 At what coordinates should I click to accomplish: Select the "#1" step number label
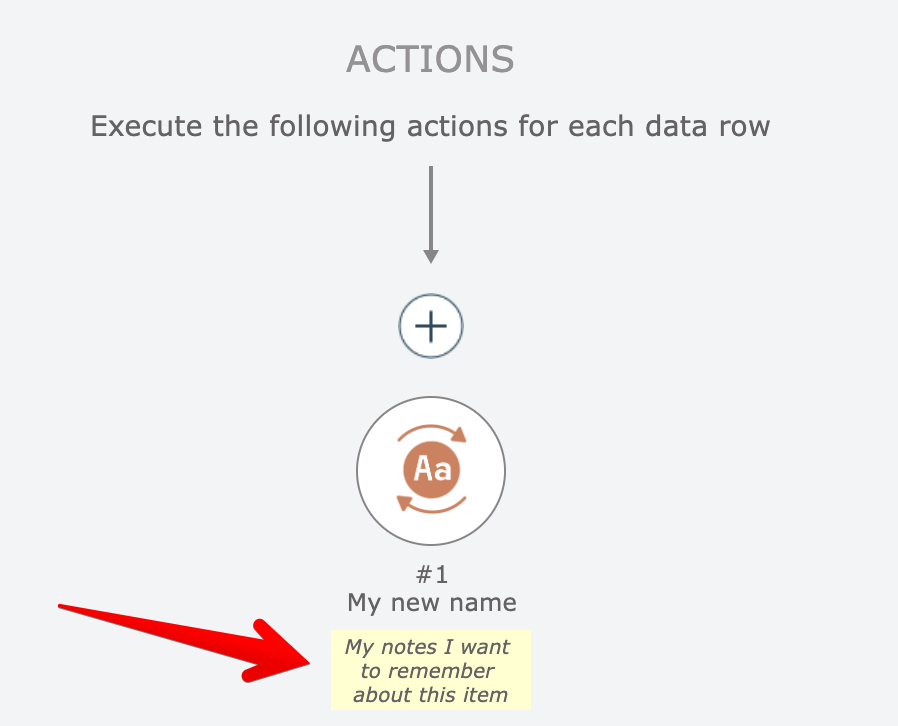[x=431, y=575]
